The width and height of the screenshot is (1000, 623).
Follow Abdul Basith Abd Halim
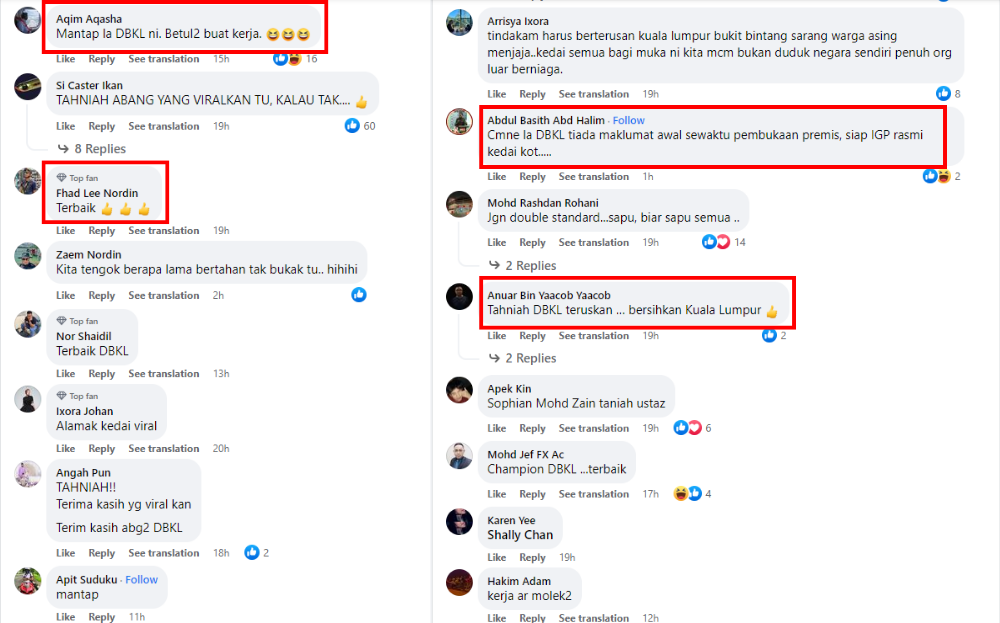[628, 120]
